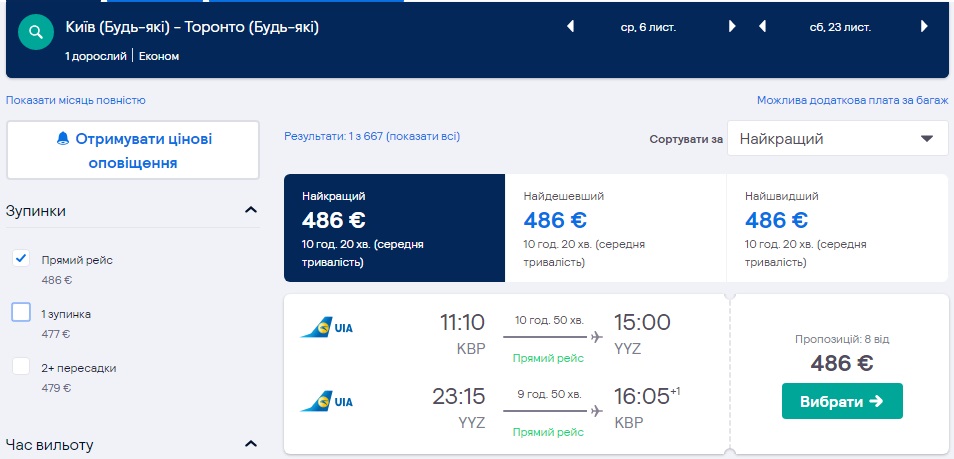Check the 2+ пересадки checkbox
Image resolution: width=954 pixels, height=459 pixels.
click(x=21, y=367)
